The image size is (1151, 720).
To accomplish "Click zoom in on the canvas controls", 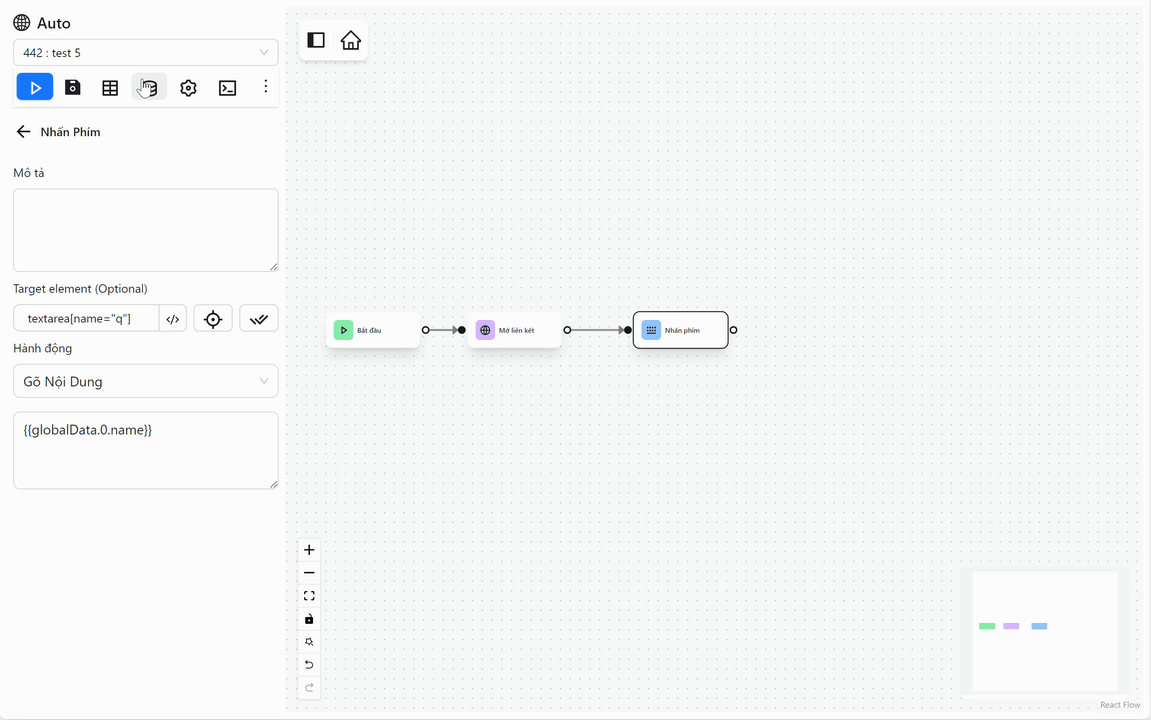I will click(309, 549).
